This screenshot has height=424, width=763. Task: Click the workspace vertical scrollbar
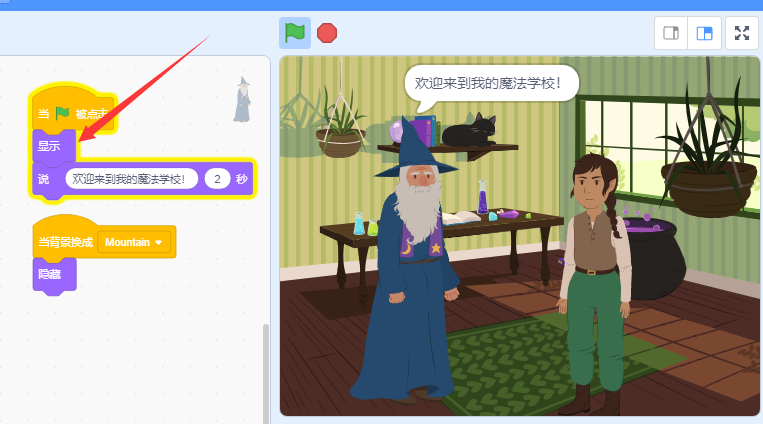click(x=265, y=370)
